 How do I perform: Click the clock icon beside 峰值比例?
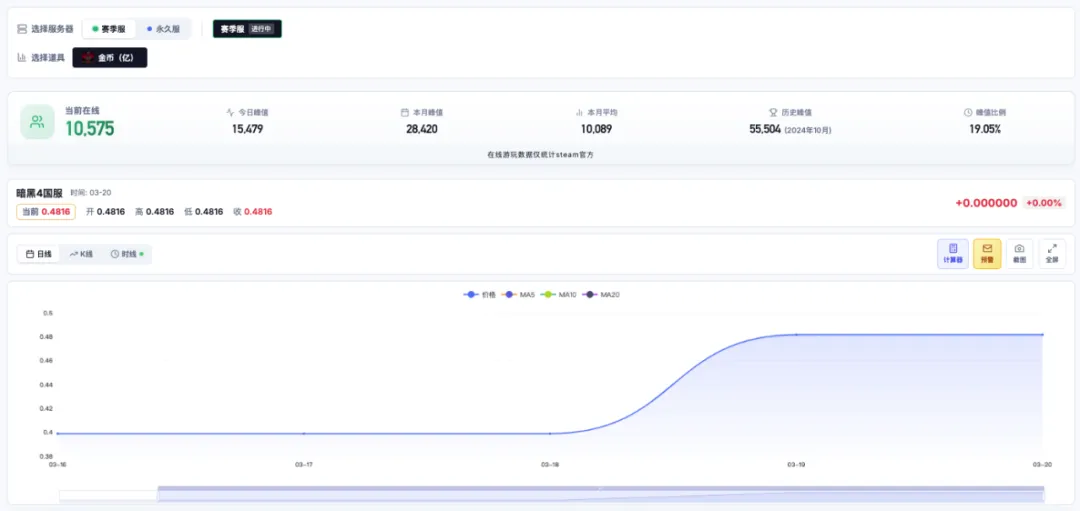point(969,112)
